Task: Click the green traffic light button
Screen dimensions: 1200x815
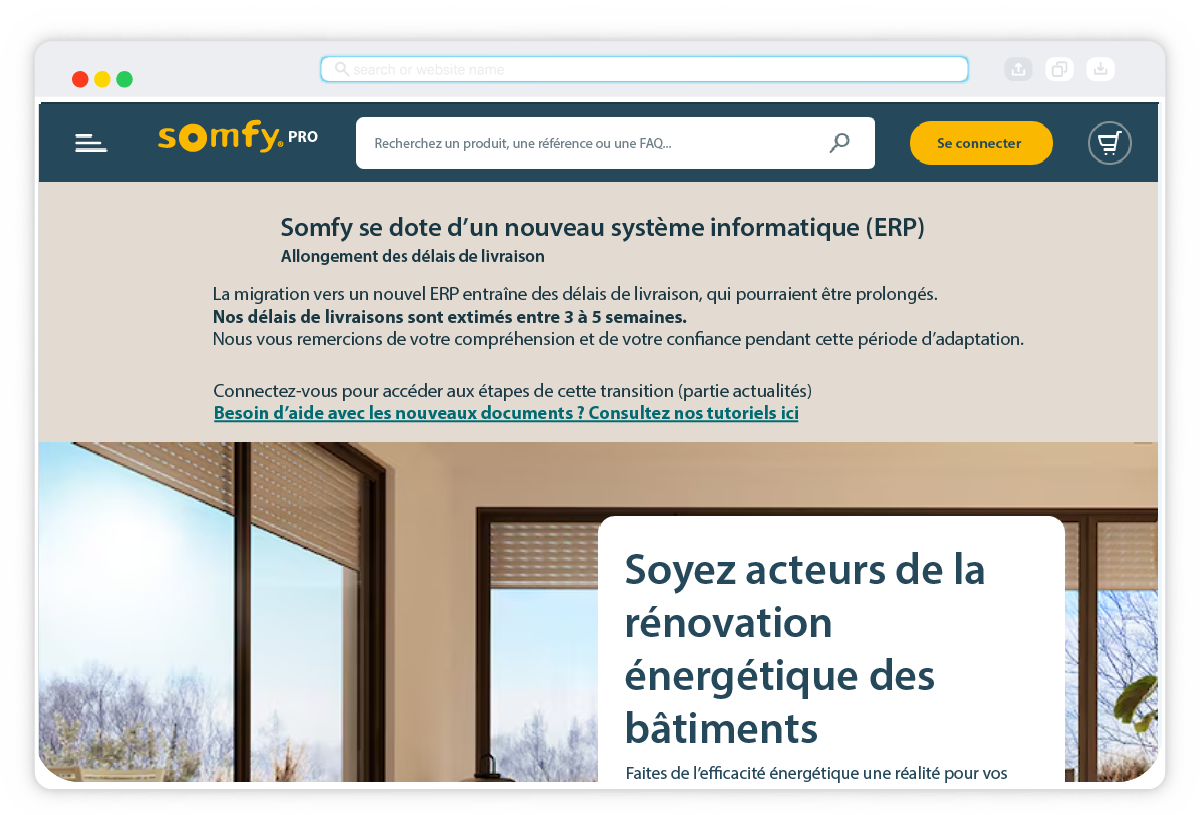Action: tap(124, 78)
